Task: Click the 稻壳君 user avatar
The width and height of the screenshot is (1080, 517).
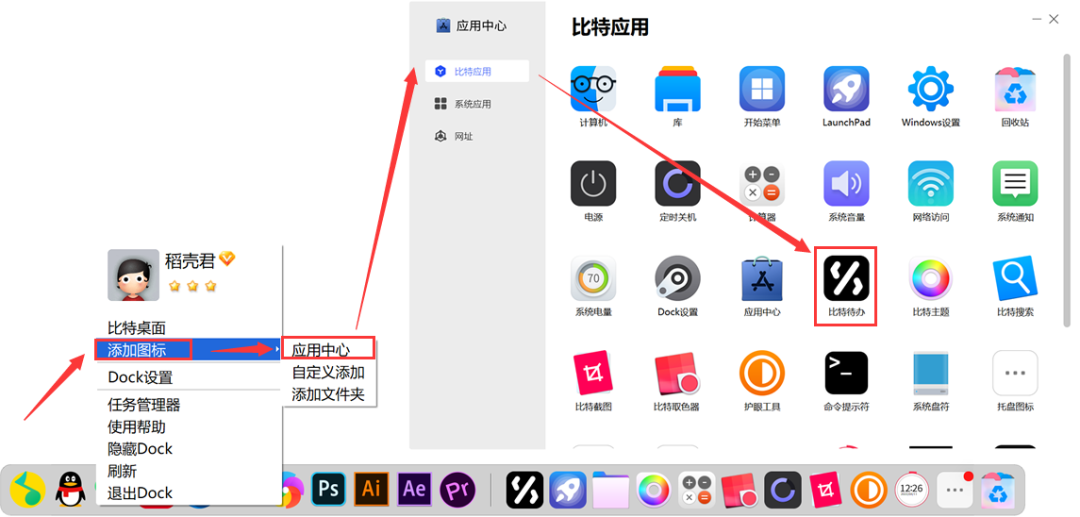Action: 133,275
